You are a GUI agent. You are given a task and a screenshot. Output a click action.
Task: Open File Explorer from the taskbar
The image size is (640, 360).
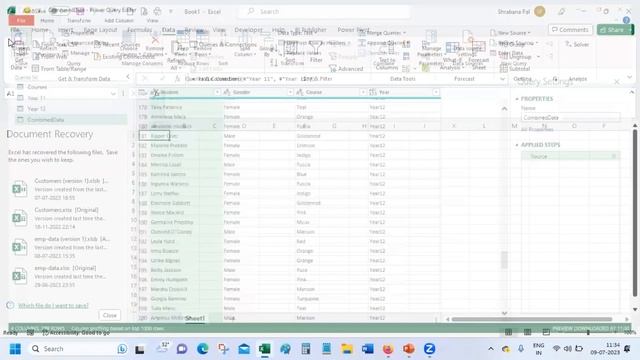[347, 349]
